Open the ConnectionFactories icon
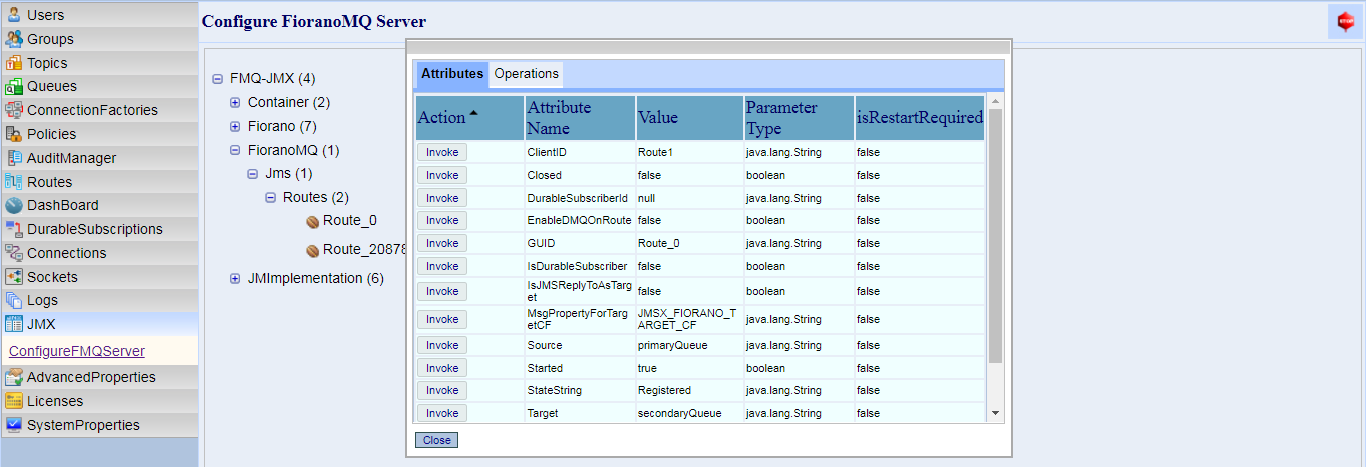This screenshot has width=1366, height=467. click(x=14, y=110)
